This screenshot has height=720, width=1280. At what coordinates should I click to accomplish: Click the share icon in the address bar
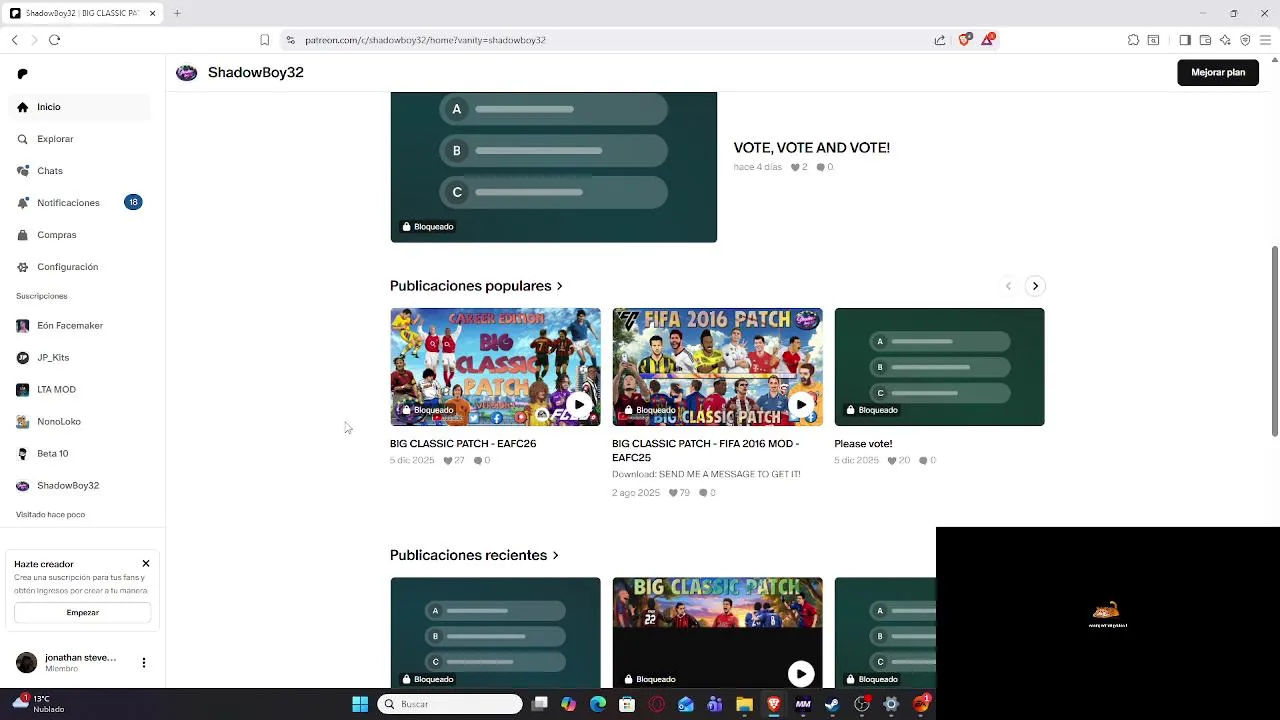(x=940, y=40)
